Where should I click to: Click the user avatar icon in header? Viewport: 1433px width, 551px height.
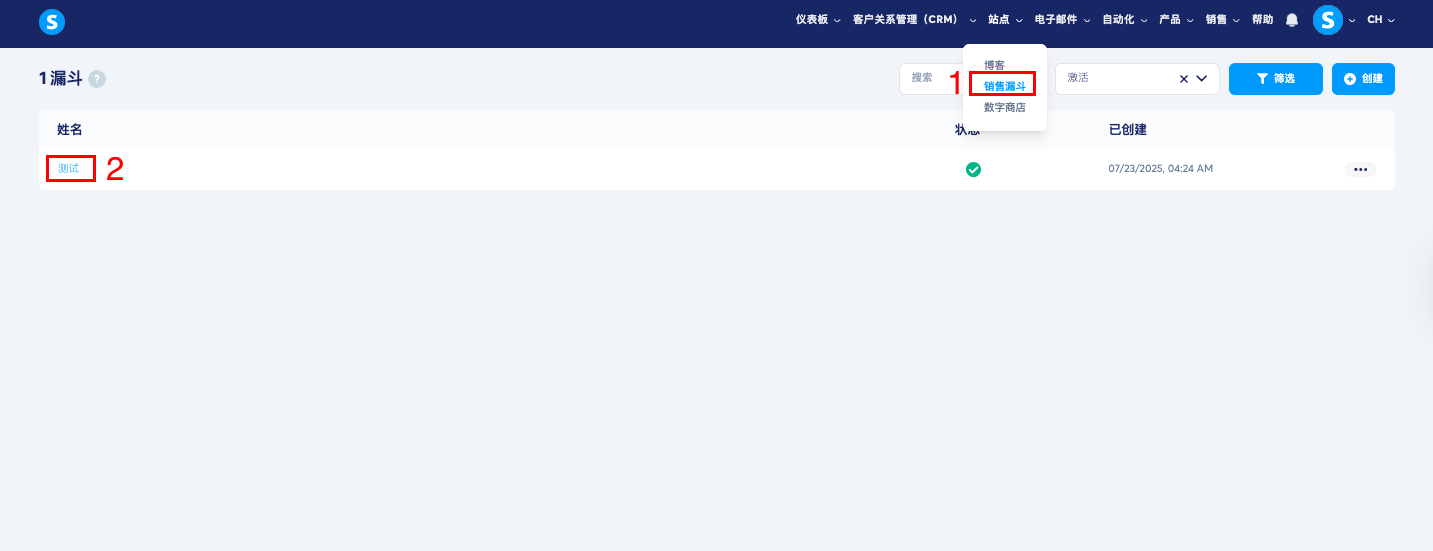pos(1327,20)
